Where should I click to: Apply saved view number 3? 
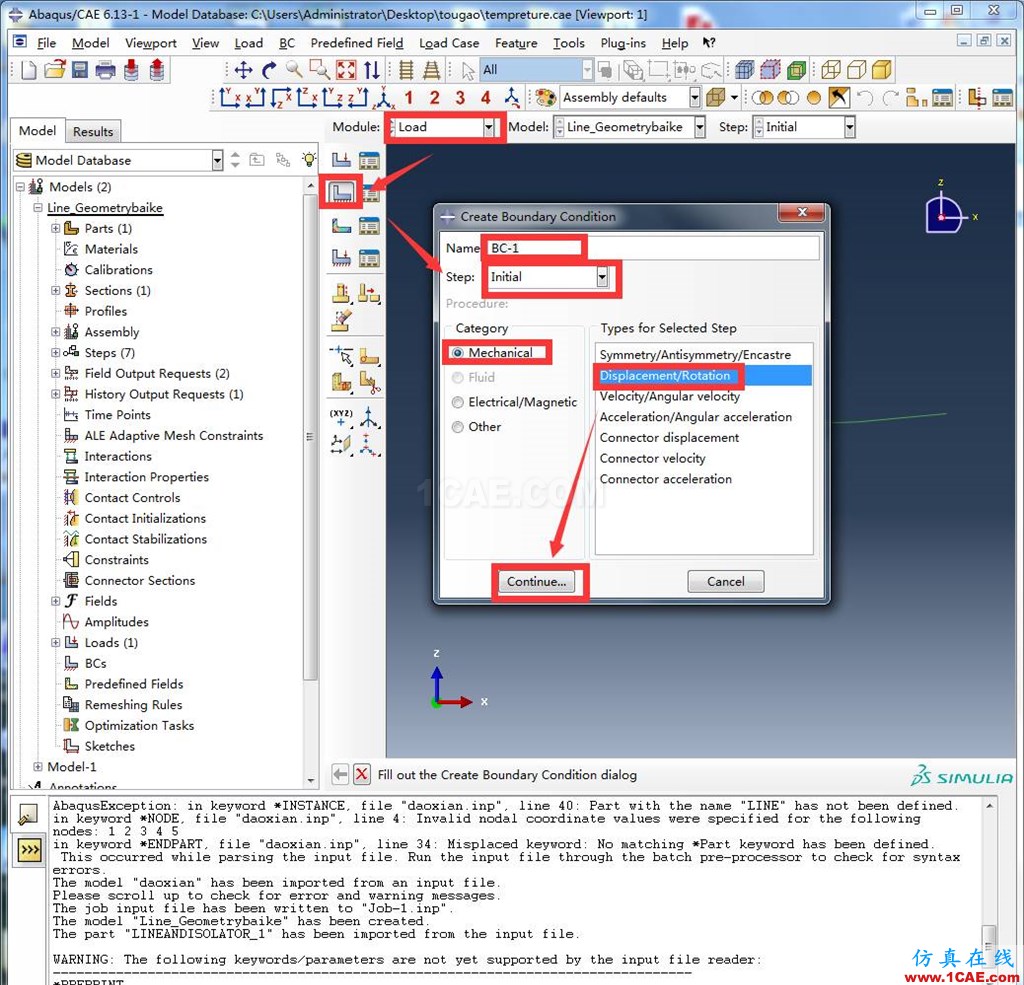(x=460, y=98)
